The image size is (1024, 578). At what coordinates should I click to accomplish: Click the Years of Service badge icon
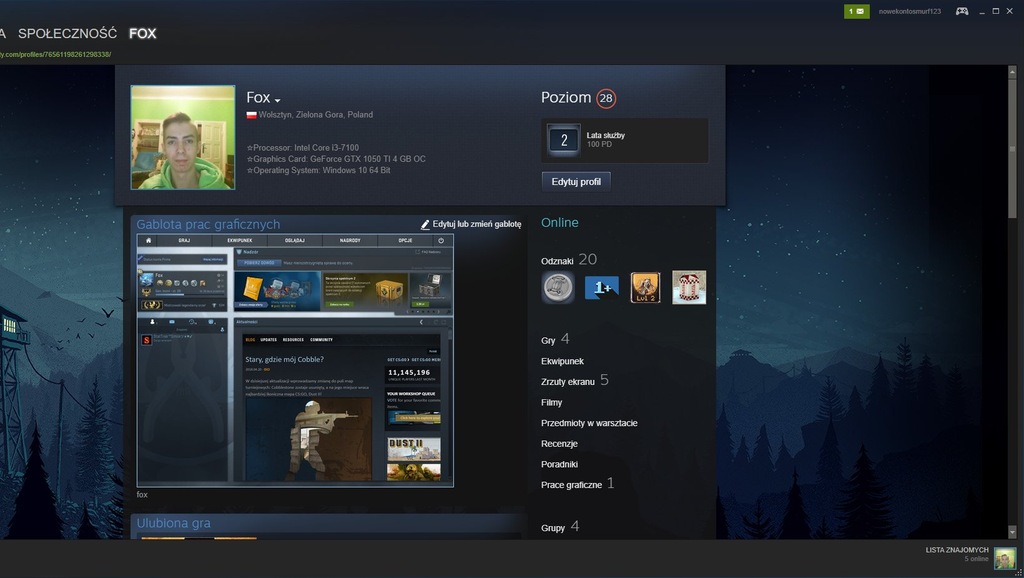(564, 140)
